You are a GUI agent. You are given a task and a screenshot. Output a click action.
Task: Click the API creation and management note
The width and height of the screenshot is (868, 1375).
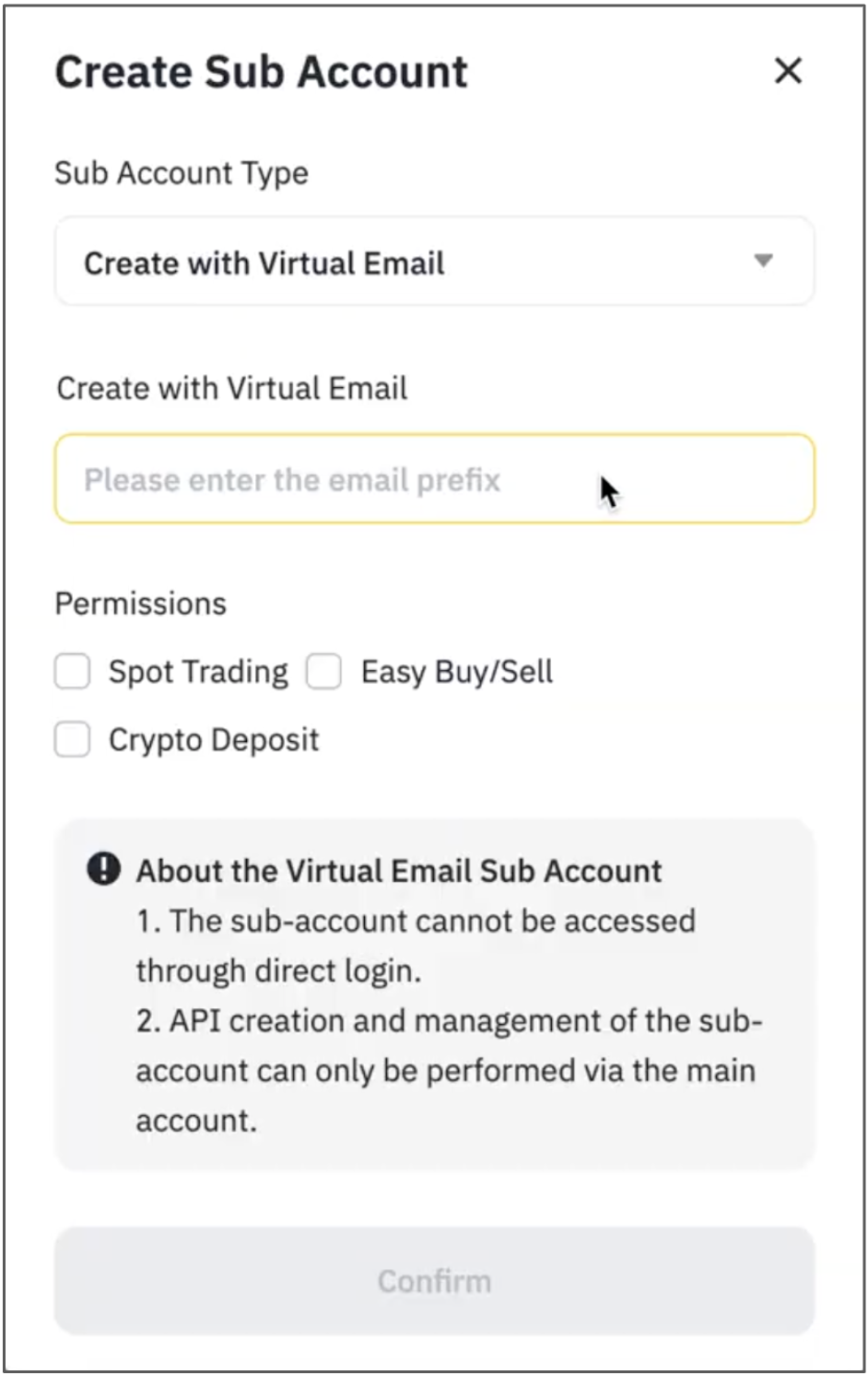449,1021
